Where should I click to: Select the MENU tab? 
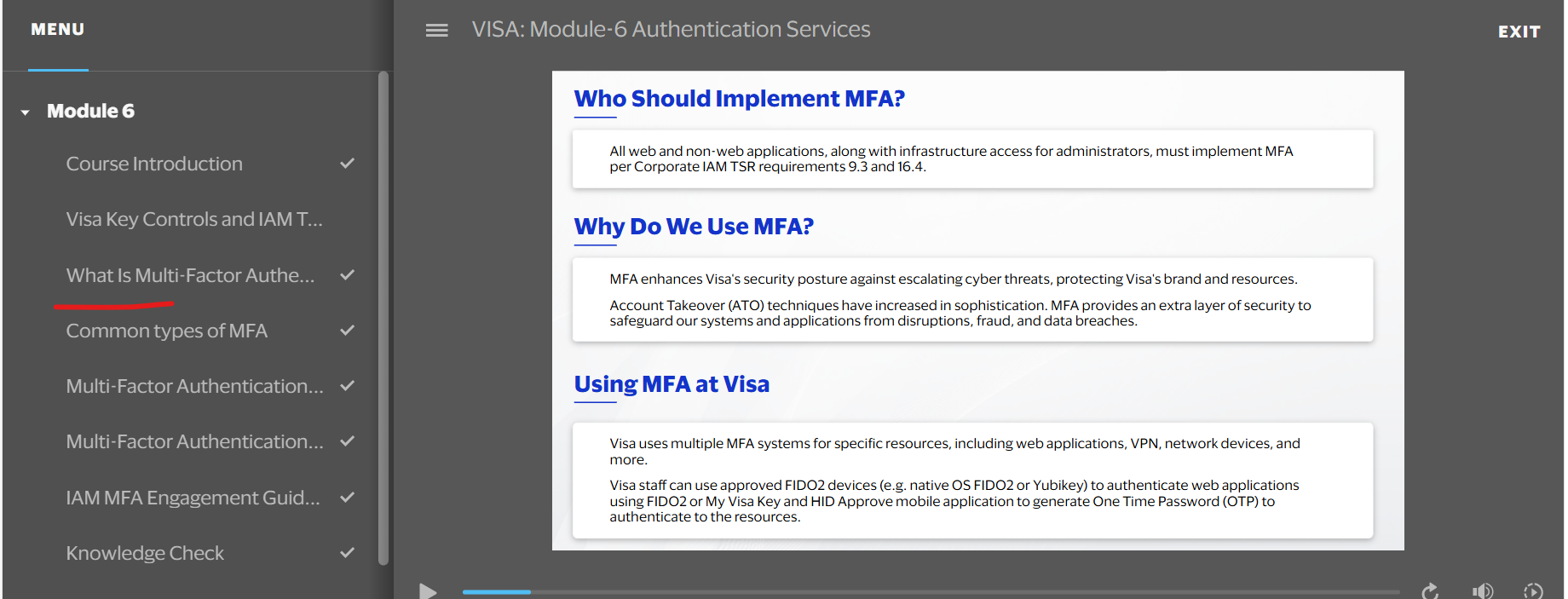click(58, 30)
